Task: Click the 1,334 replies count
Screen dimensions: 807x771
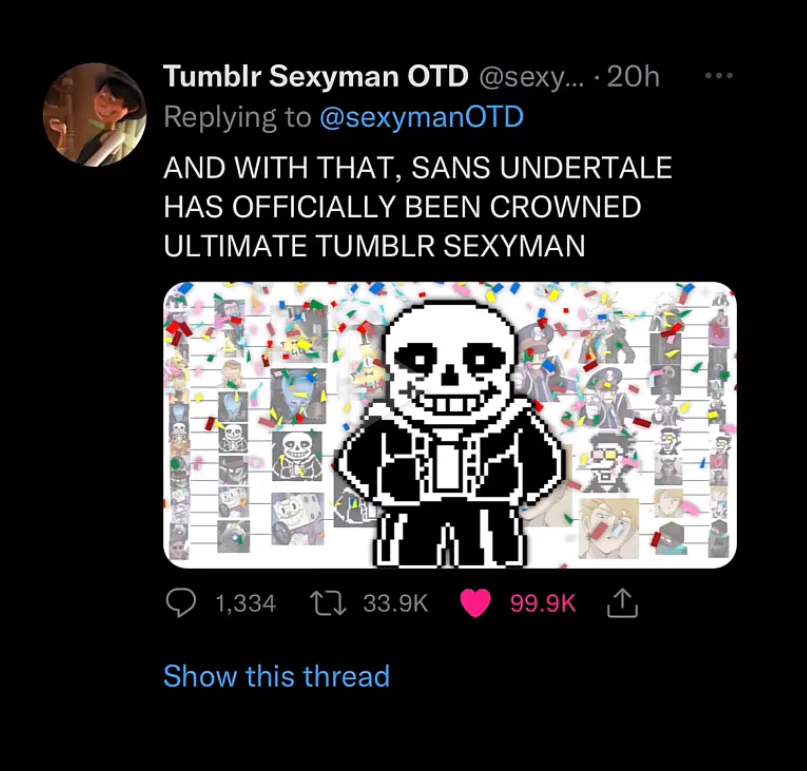Action: (x=245, y=603)
